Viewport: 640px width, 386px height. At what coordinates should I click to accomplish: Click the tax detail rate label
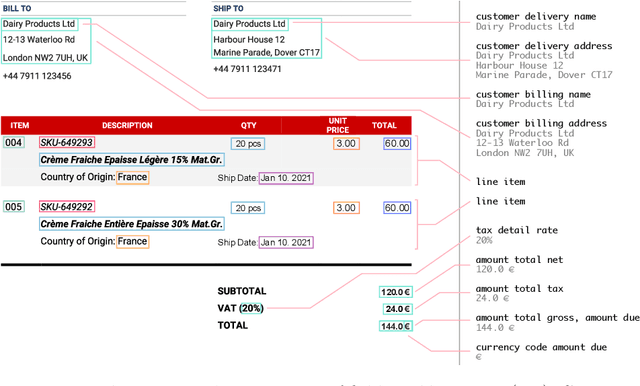pos(517,231)
